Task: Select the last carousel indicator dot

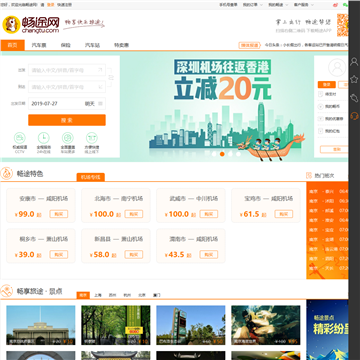Action: [x=238, y=154]
